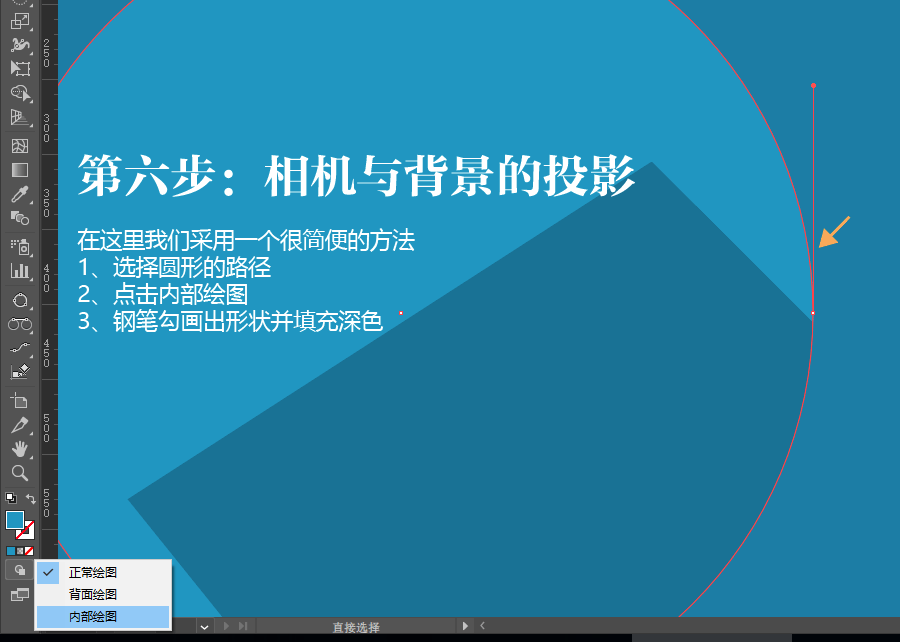This screenshot has height=642, width=900.
Task: Click the heading 第六步:相机与背景的投影
Action: tap(356, 175)
